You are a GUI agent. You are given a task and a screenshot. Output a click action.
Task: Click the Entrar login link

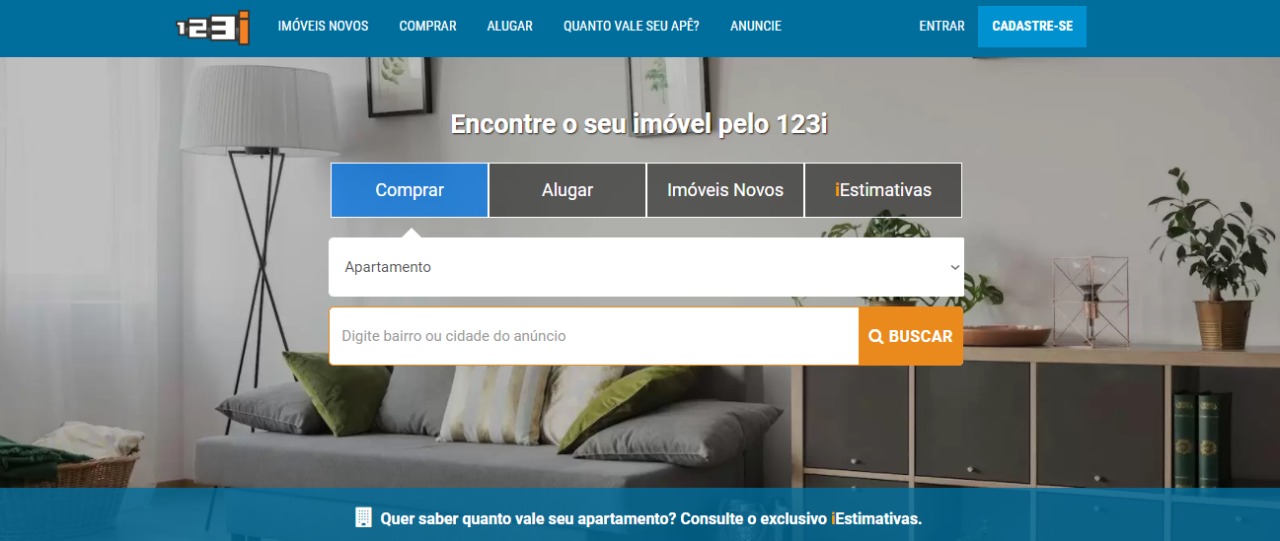pos(942,26)
